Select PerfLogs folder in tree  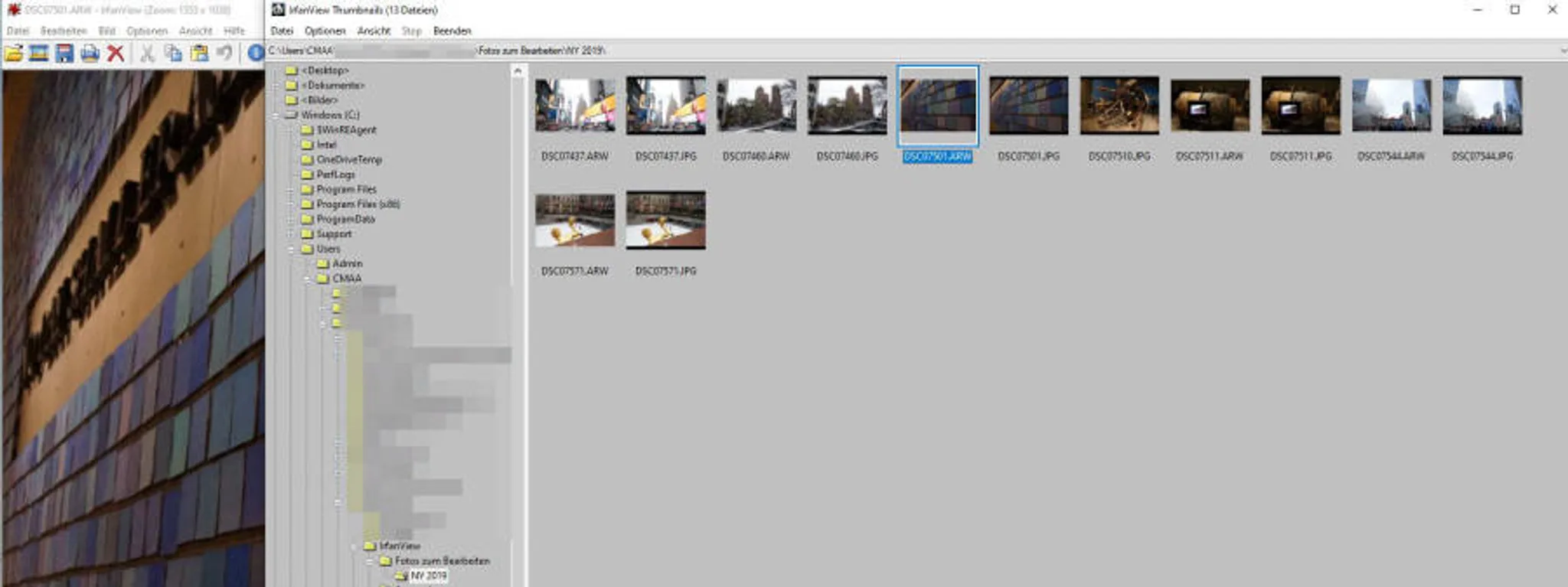click(336, 174)
